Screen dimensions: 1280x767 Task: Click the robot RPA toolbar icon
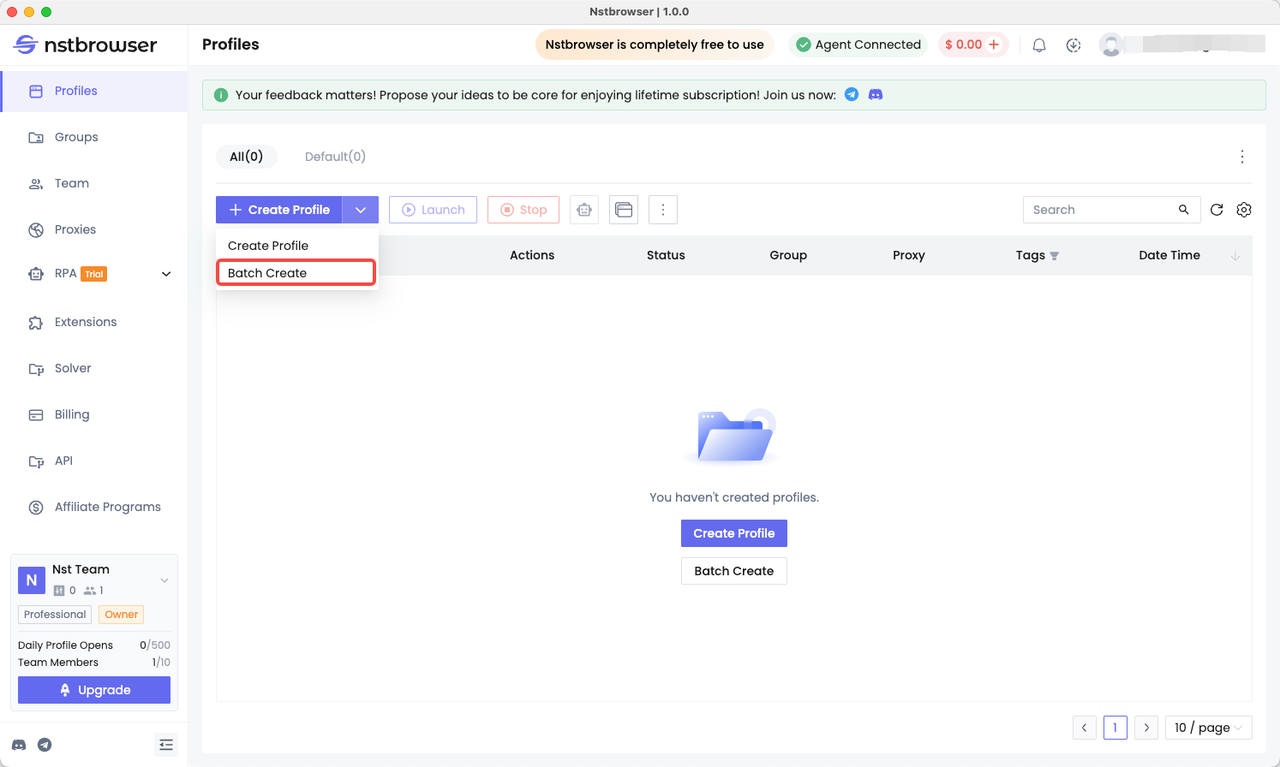(x=584, y=210)
